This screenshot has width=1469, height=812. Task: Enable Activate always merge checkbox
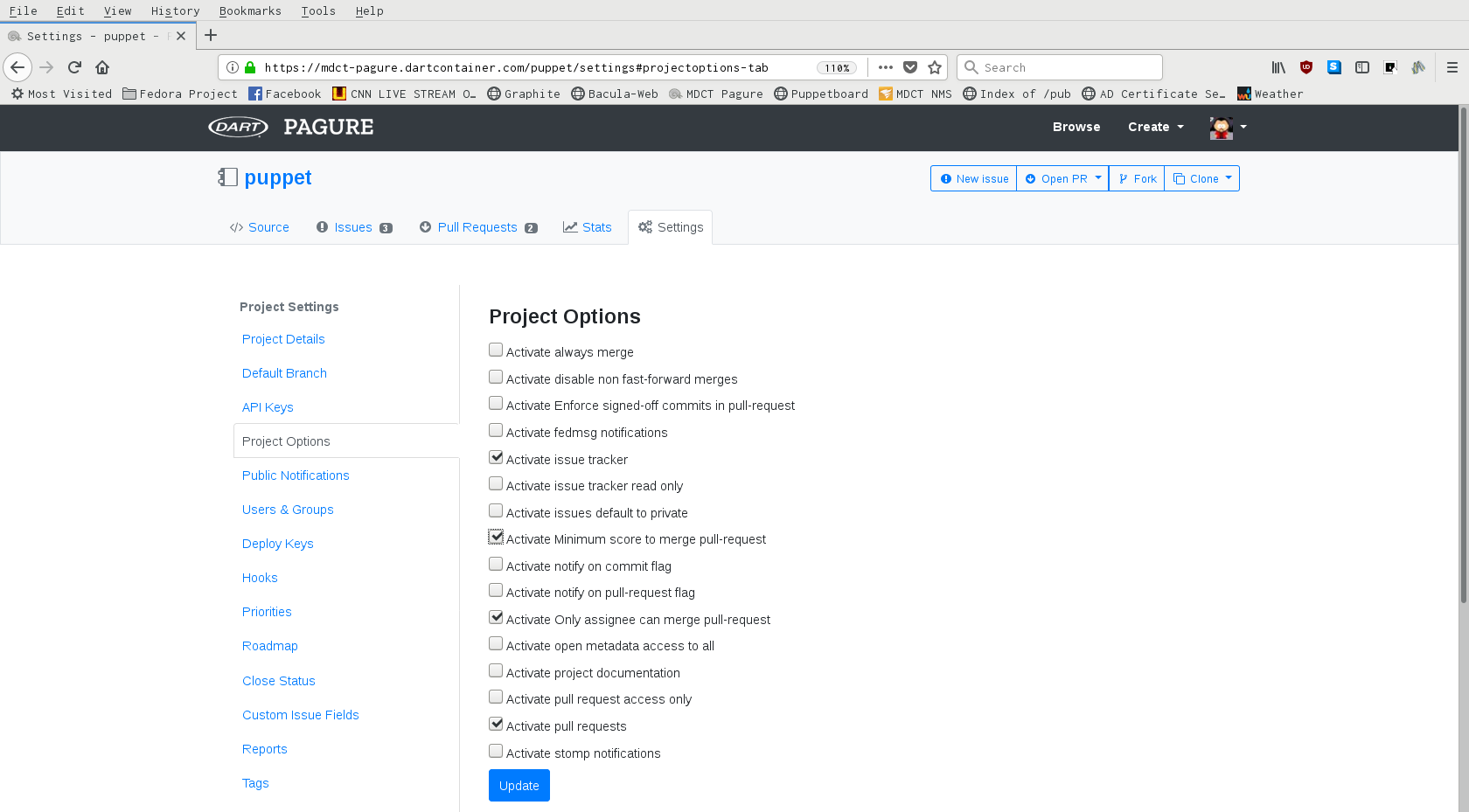pyautogui.click(x=496, y=350)
